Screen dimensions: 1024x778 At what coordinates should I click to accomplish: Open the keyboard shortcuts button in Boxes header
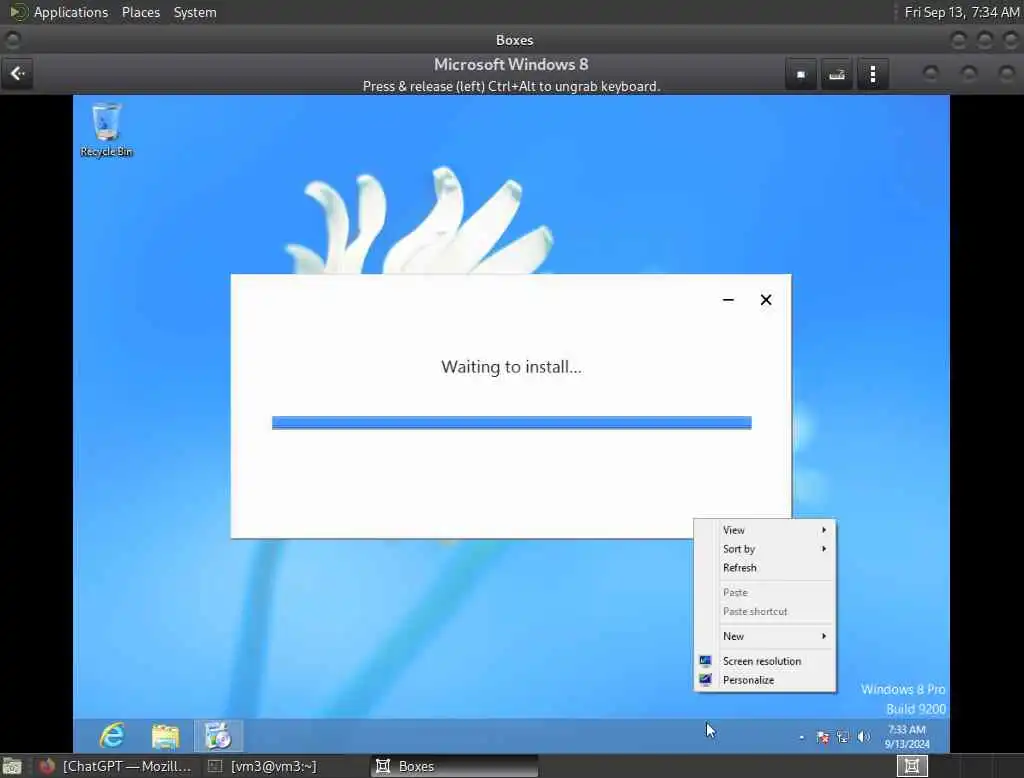click(837, 74)
